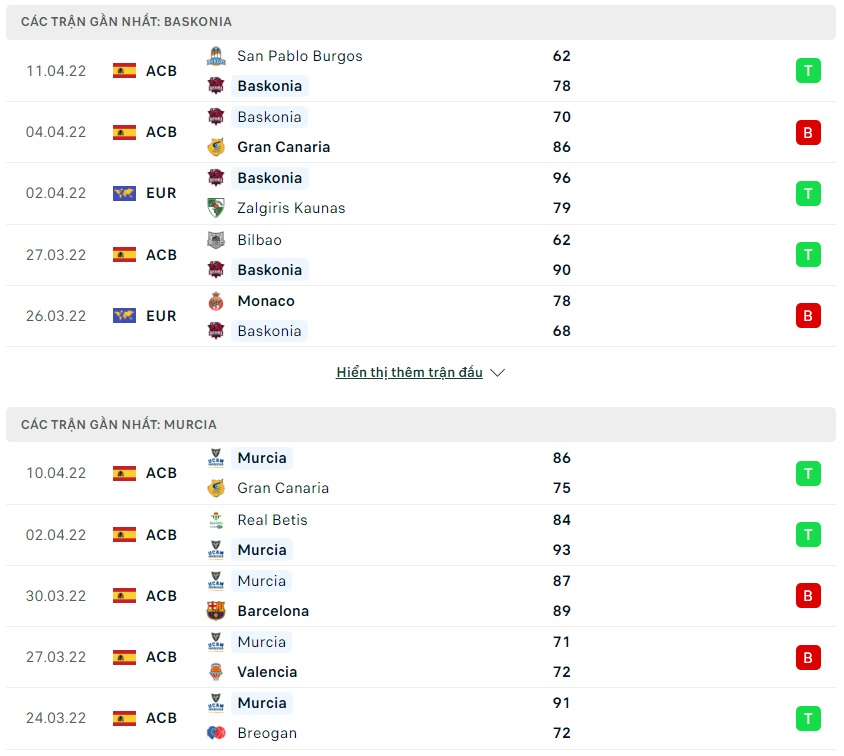844x756 pixels.
Task: Click 'Hiển thị thêm trận đấu' link
Action: pos(409,373)
